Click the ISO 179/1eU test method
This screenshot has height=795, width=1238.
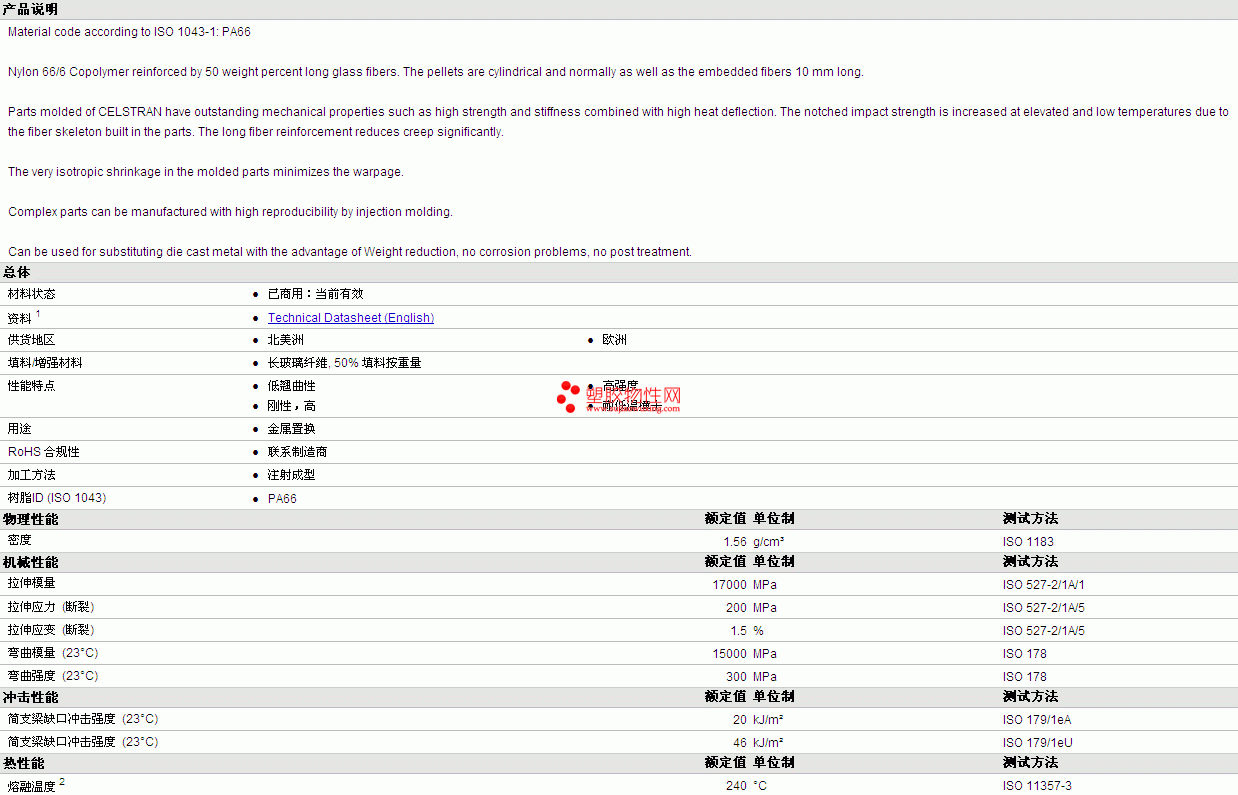(1038, 743)
